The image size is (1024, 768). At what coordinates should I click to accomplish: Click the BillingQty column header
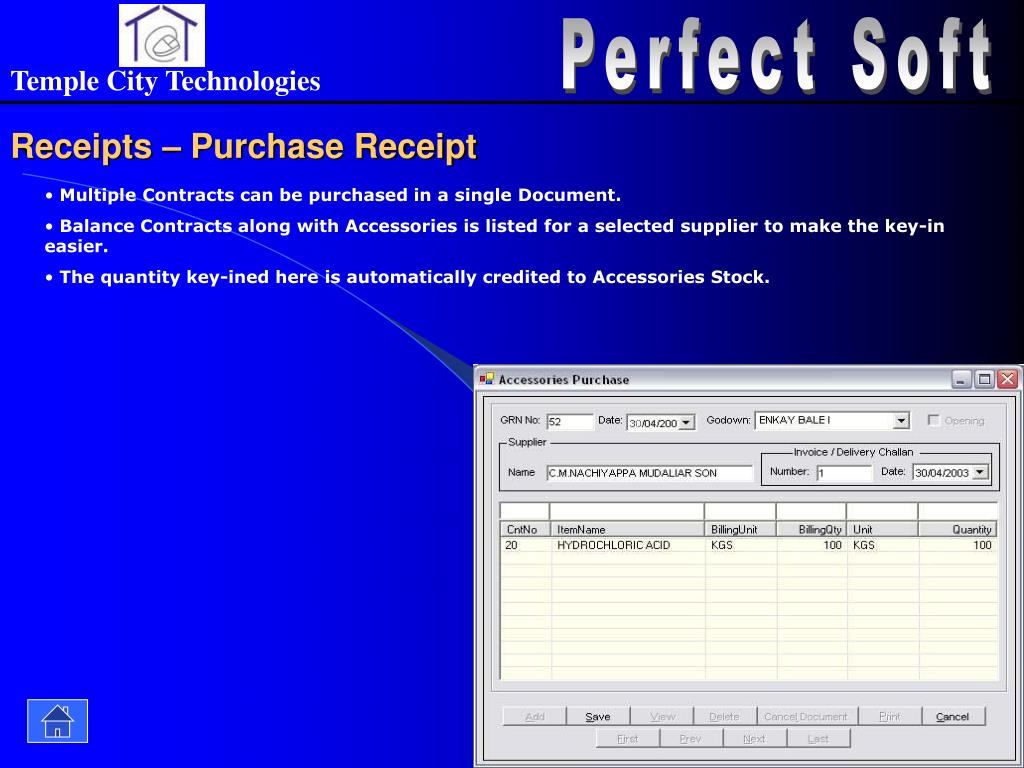click(811, 529)
